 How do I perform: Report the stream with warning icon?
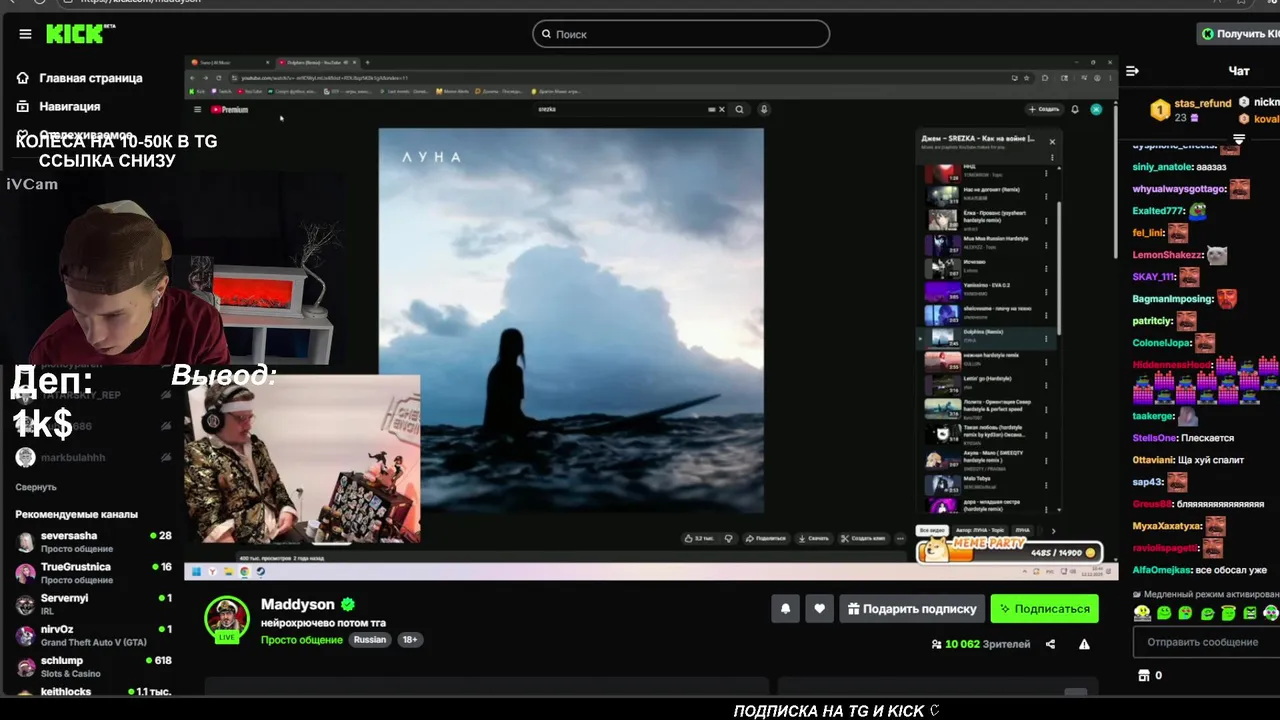point(1084,644)
